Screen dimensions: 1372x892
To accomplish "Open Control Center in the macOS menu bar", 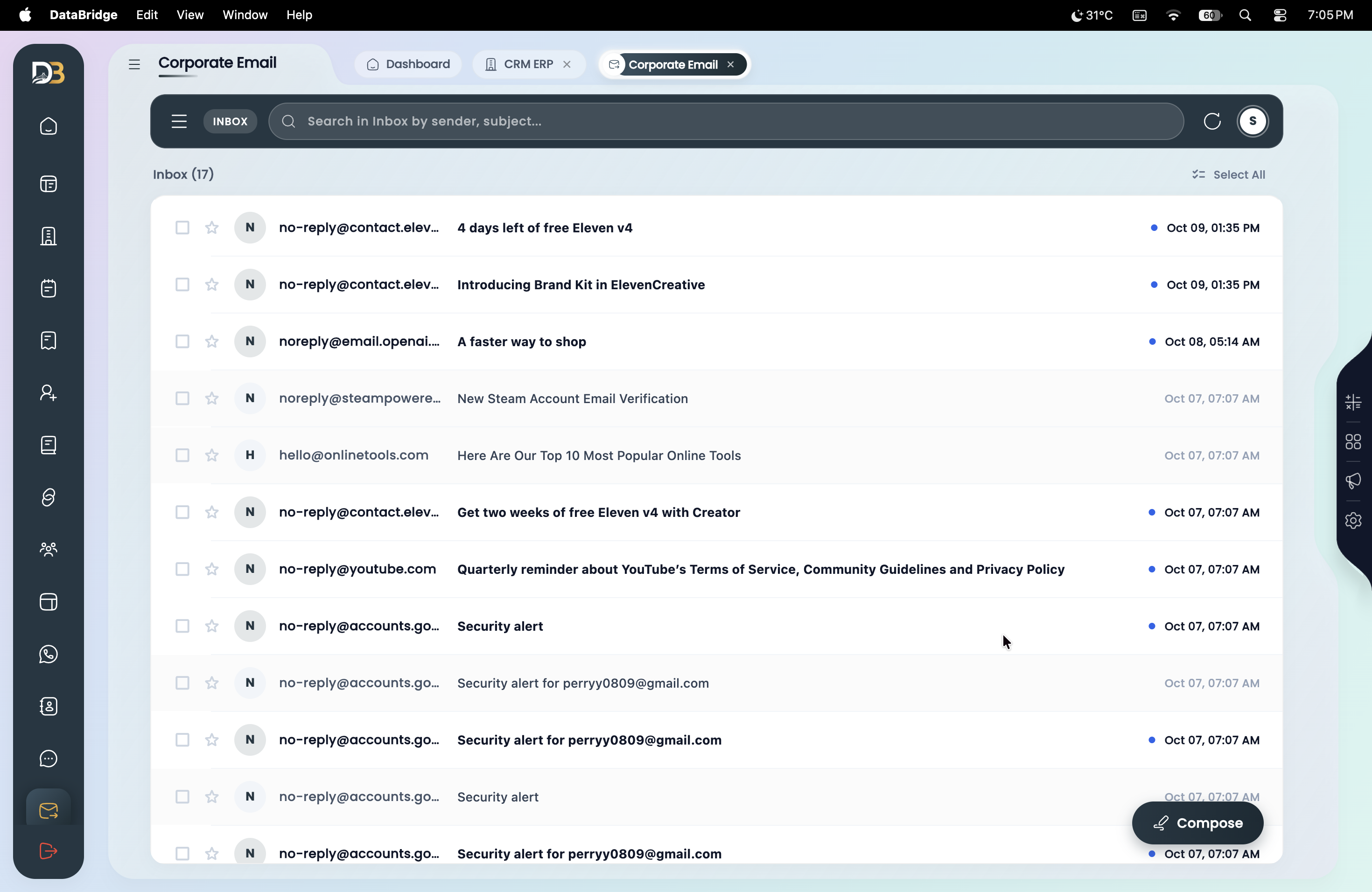I will tap(1280, 15).
